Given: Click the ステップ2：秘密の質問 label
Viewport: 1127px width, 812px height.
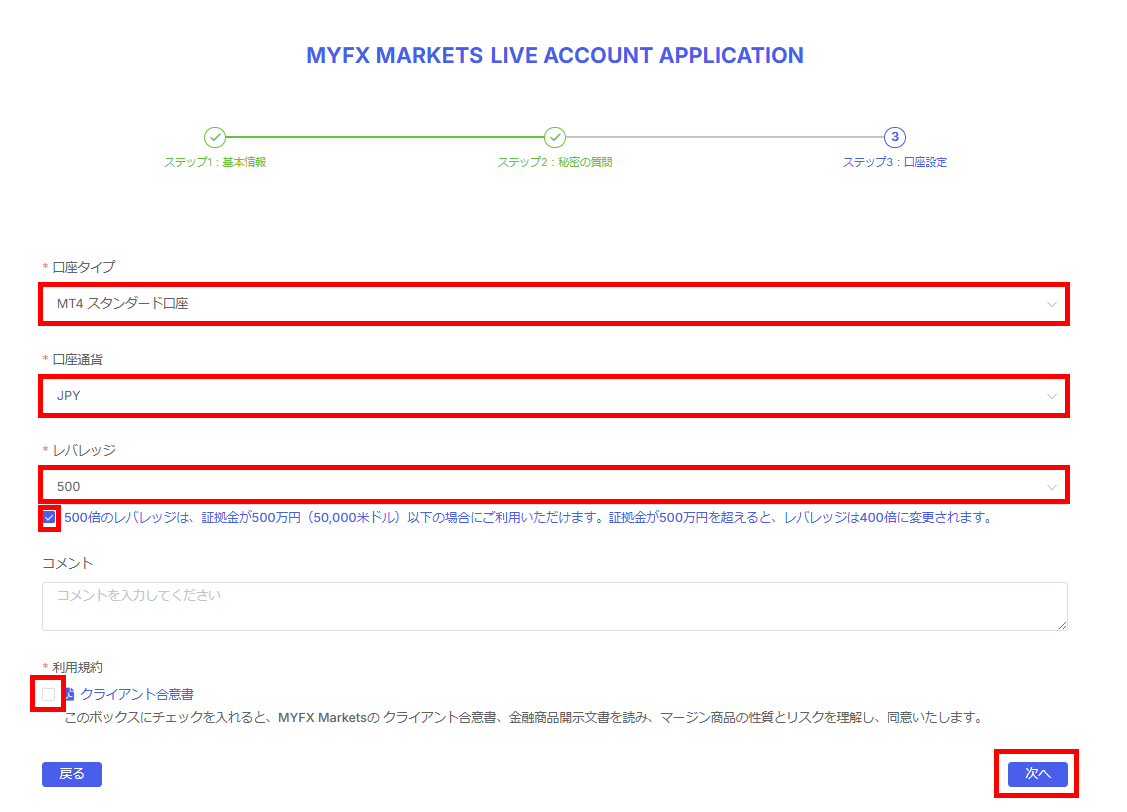Looking at the screenshot, I should pos(554,162).
